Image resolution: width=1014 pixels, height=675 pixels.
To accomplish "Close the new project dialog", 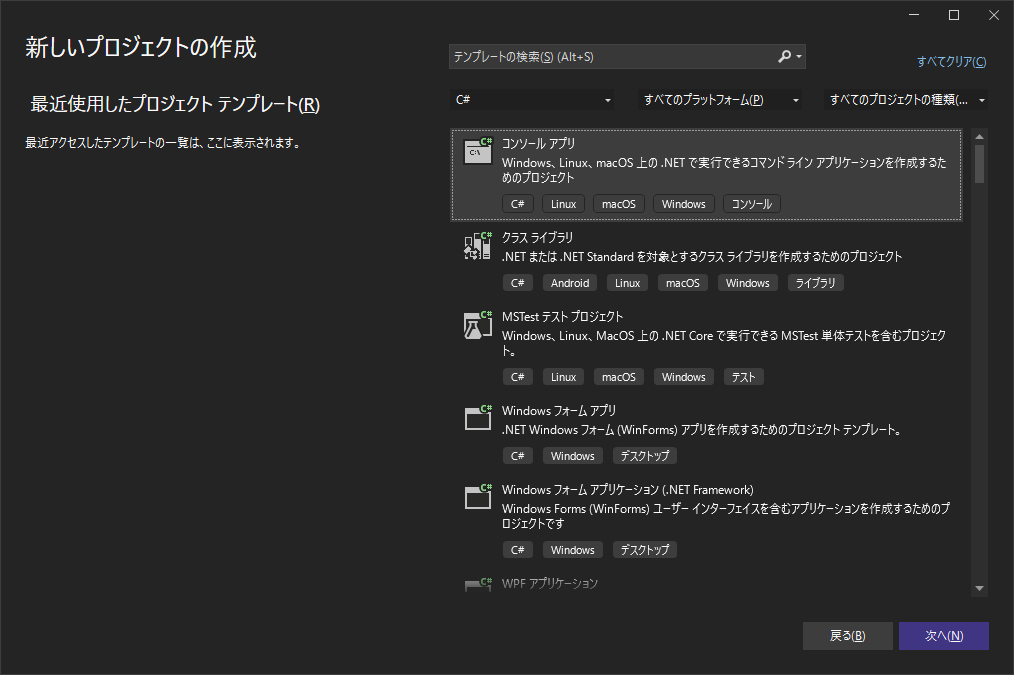I will (x=994, y=15).
